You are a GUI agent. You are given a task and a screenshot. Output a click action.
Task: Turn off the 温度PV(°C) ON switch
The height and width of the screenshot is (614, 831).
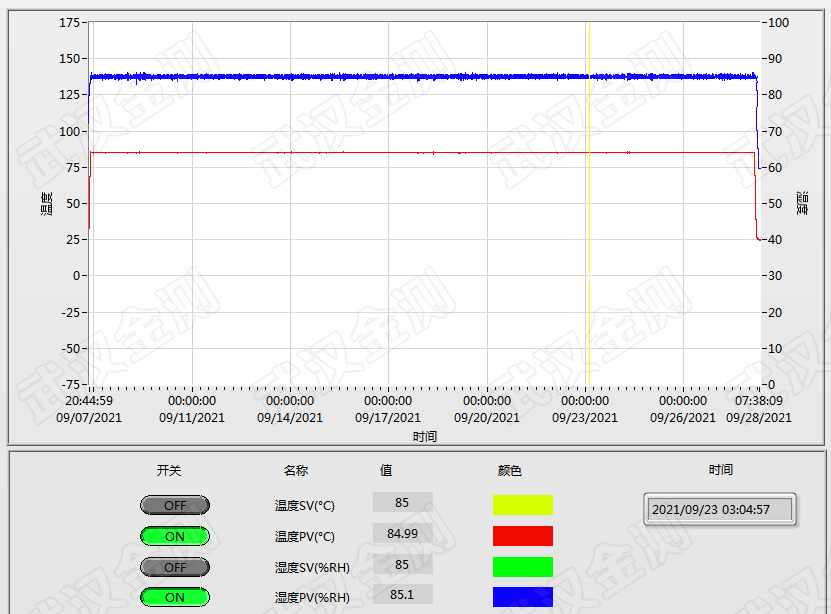pos(174,536)
